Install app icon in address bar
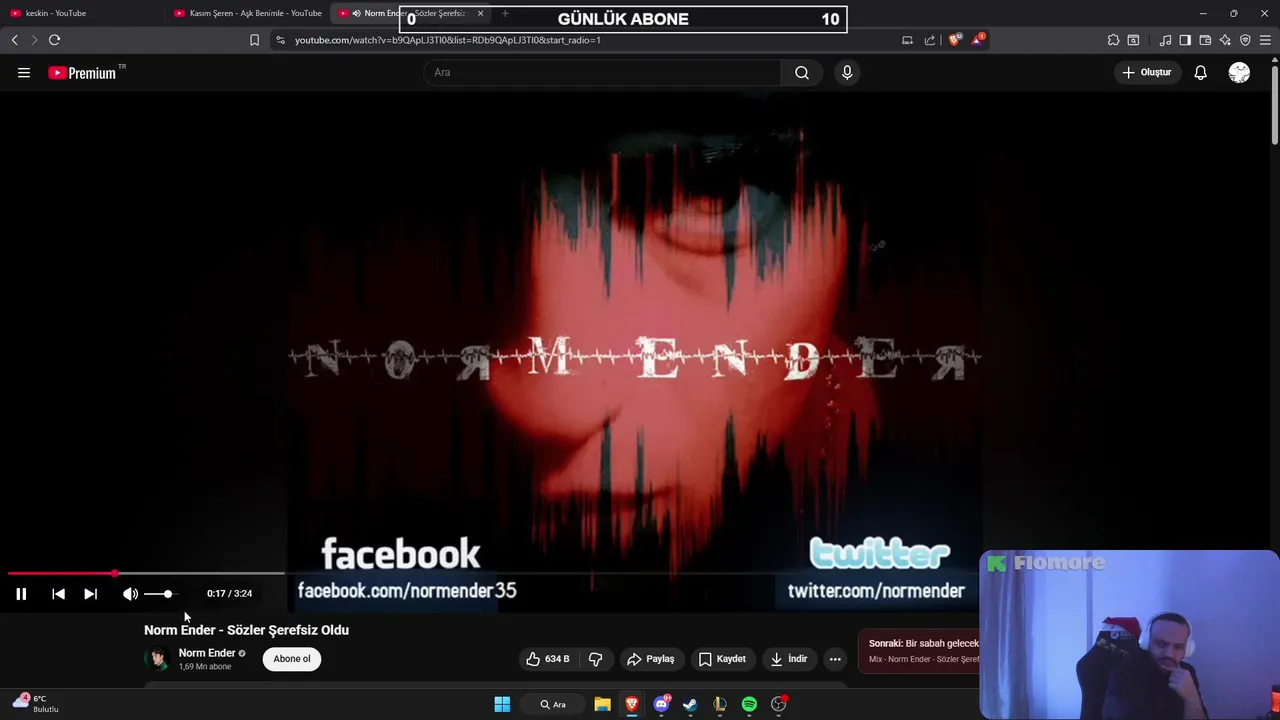This screenshot has width=1280, height=720. click(907, 40)
